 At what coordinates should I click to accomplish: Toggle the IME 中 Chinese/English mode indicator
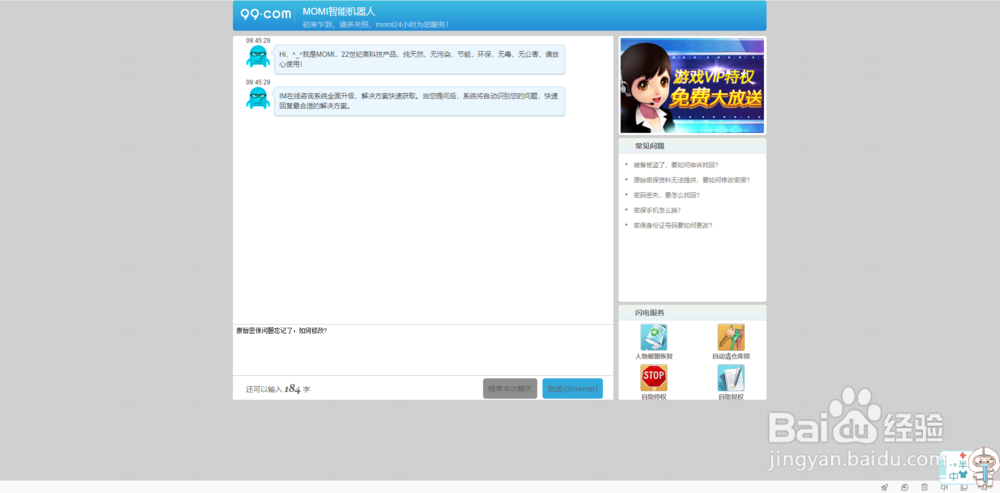[953, 476]
